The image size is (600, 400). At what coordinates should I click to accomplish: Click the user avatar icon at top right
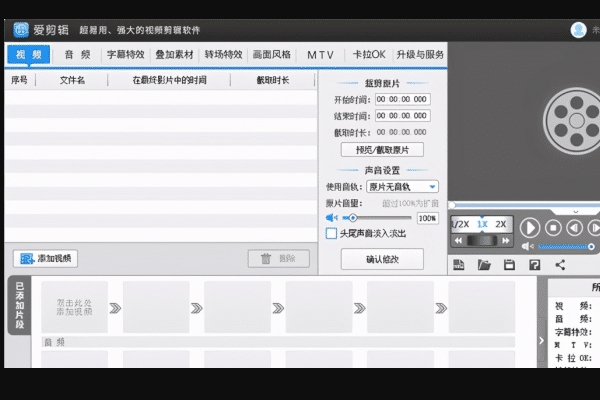coord(579,30)
